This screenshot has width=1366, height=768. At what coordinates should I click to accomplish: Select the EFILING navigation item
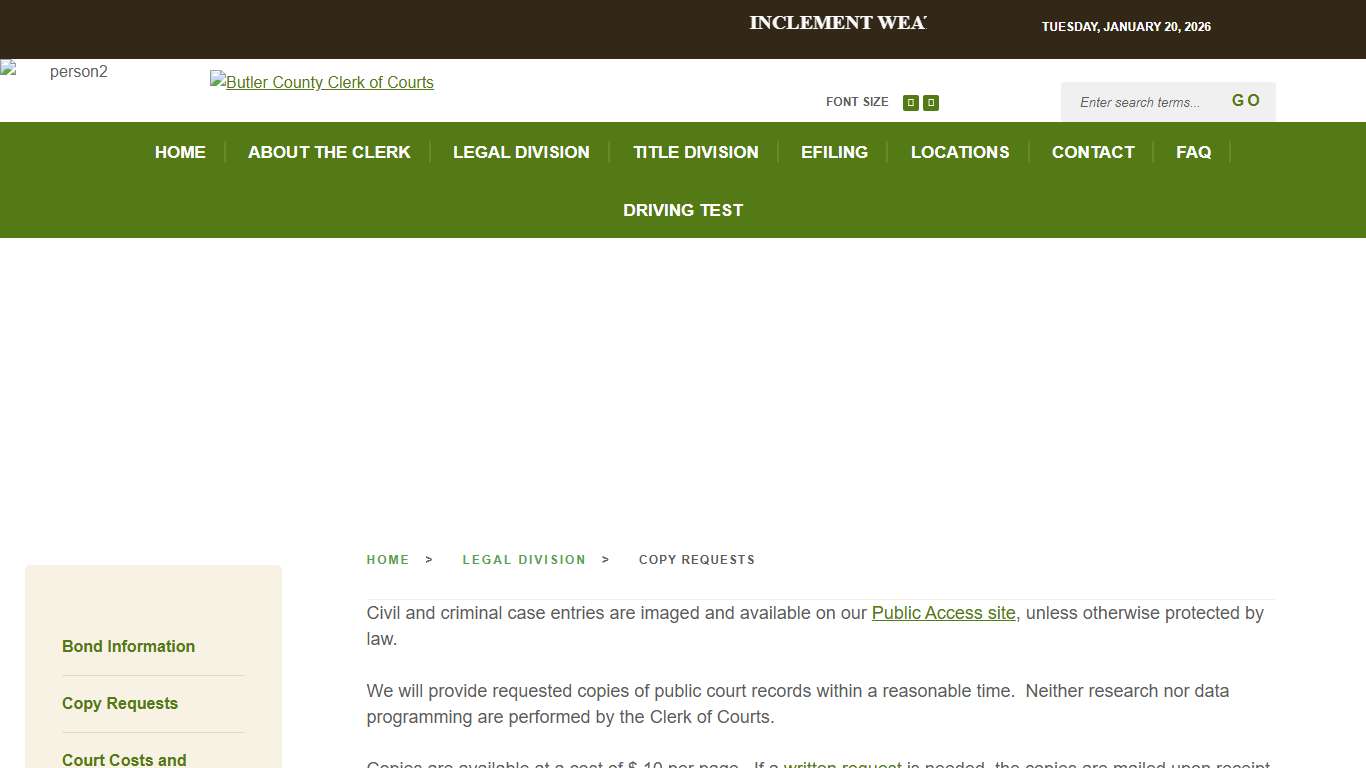tap(834, 152)
